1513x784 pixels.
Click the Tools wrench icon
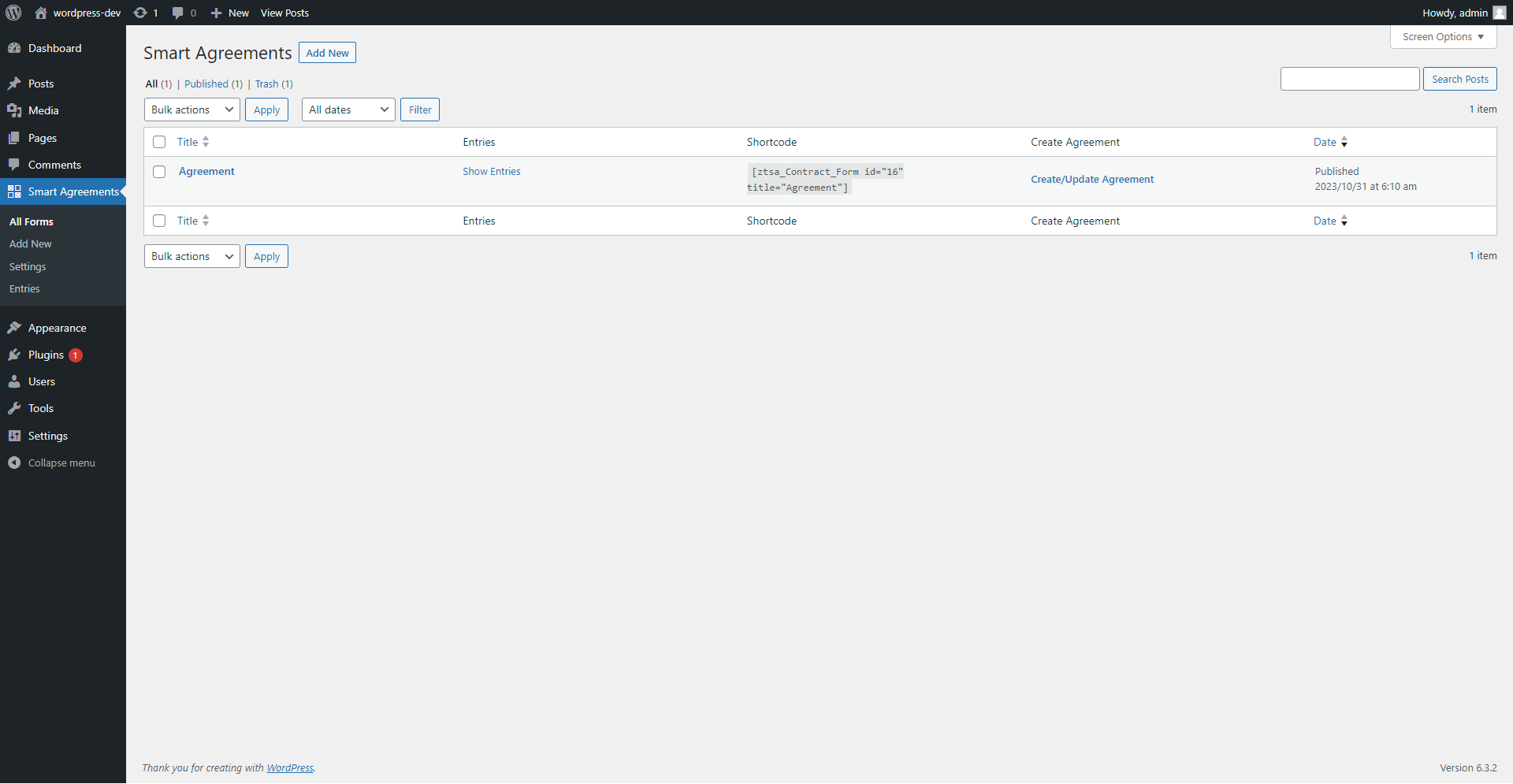(14, 408)
